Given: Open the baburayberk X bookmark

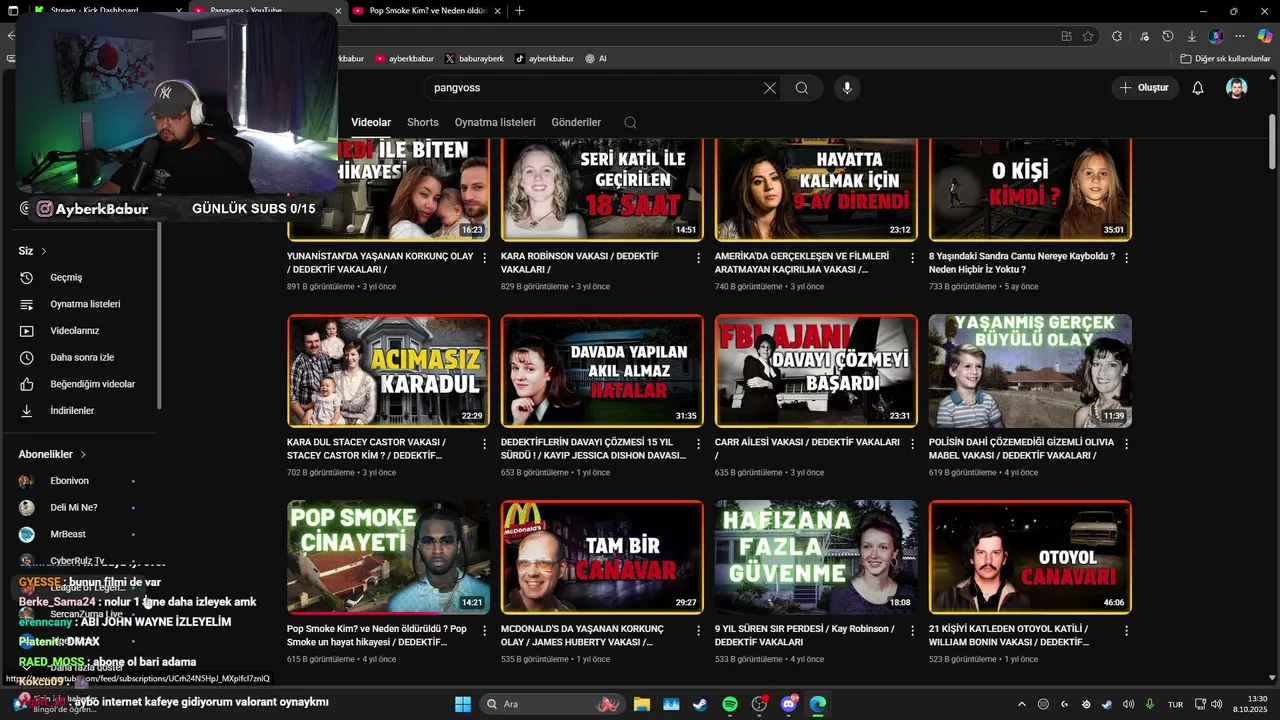Looking at the screenshot, I should pos(474,59).
